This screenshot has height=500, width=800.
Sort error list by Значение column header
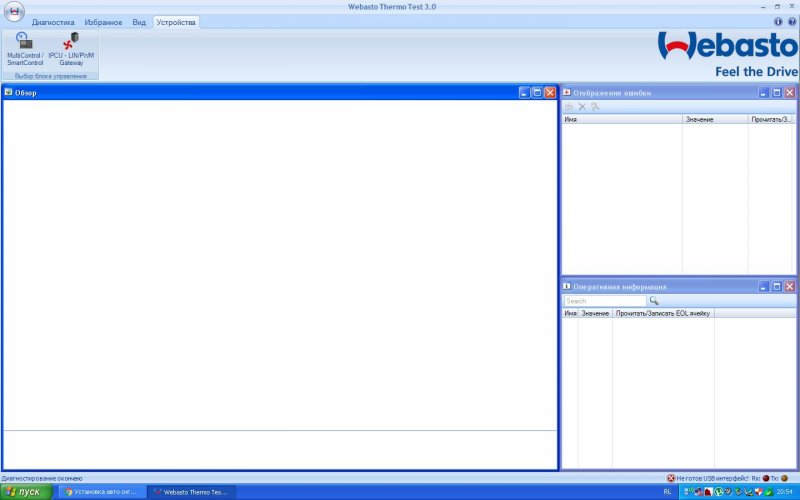pyautogui.click(x=715, y=119)
